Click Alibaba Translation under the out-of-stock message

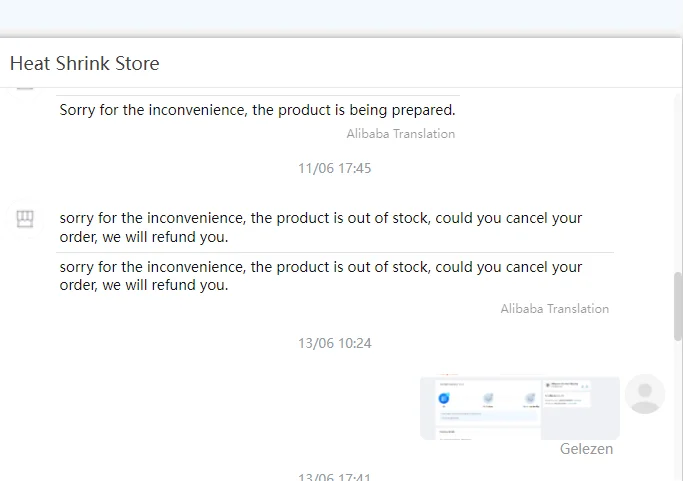tap(554, 309)
